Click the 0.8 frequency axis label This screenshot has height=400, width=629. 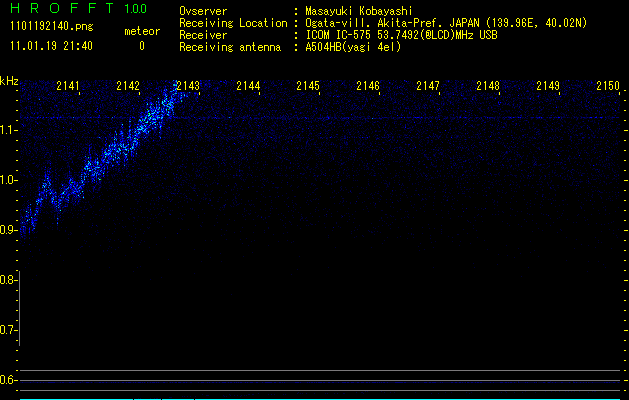8,280
